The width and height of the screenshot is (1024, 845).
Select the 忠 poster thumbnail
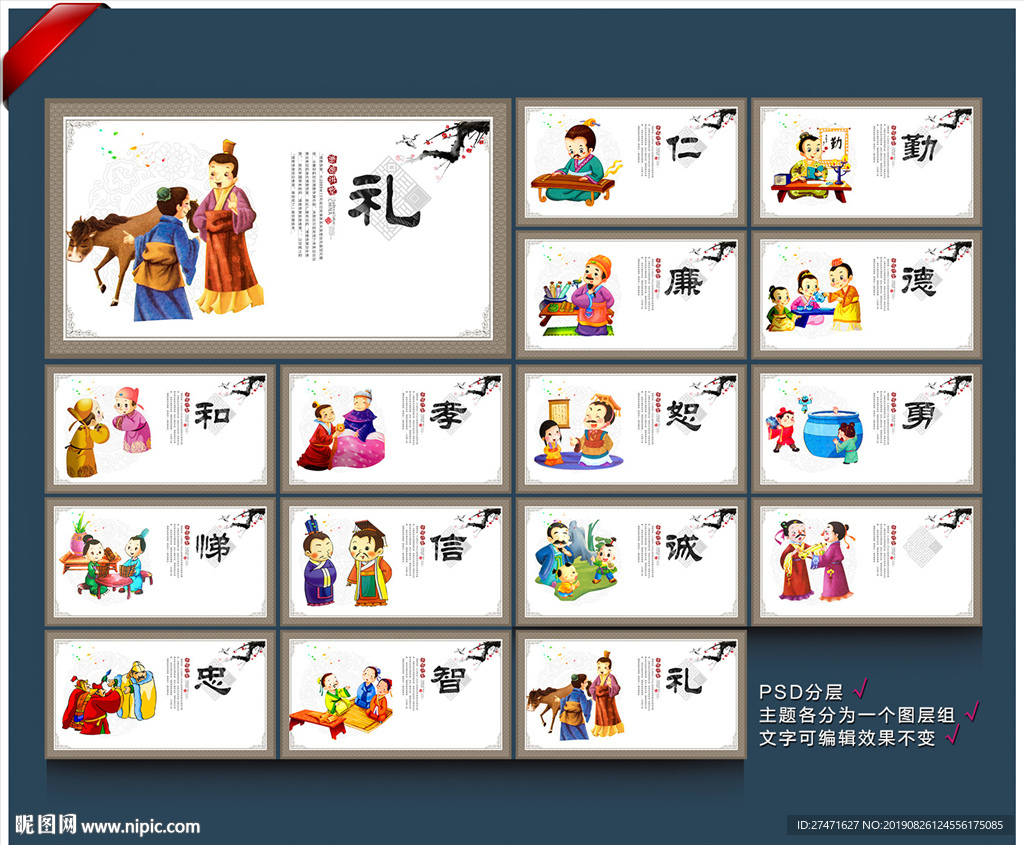click(160, 694)
